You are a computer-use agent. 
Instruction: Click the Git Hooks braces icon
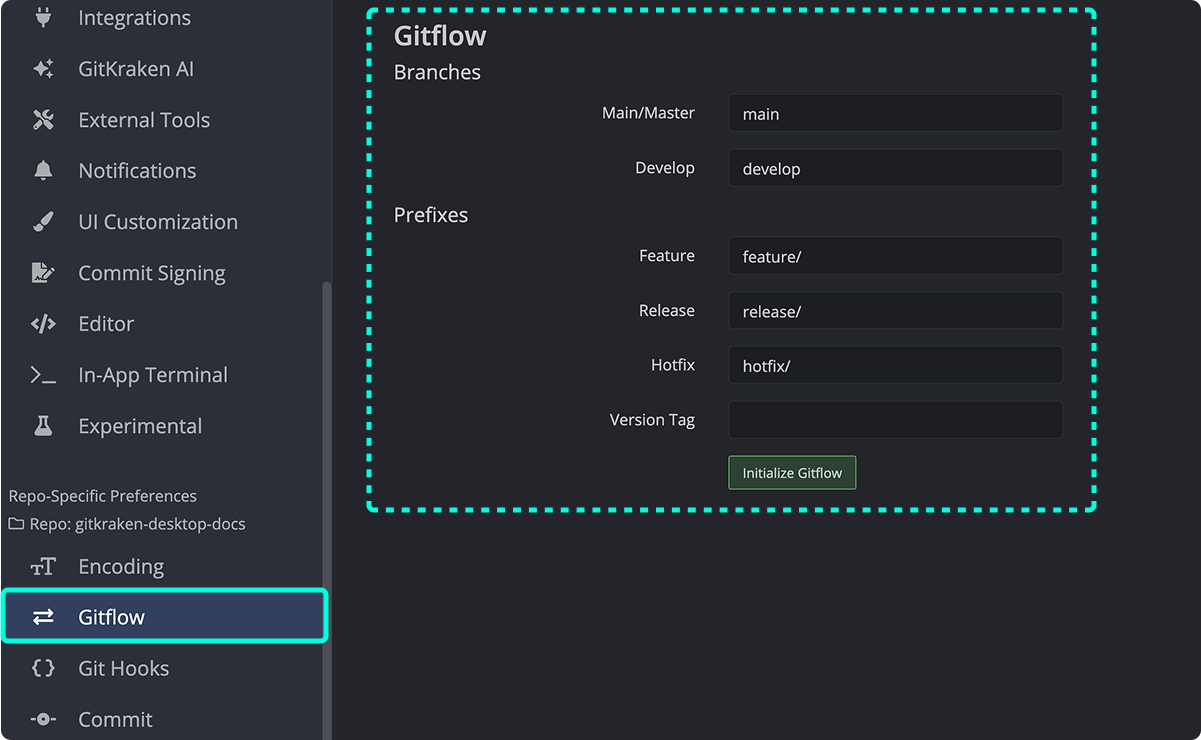tap(42, 668)
